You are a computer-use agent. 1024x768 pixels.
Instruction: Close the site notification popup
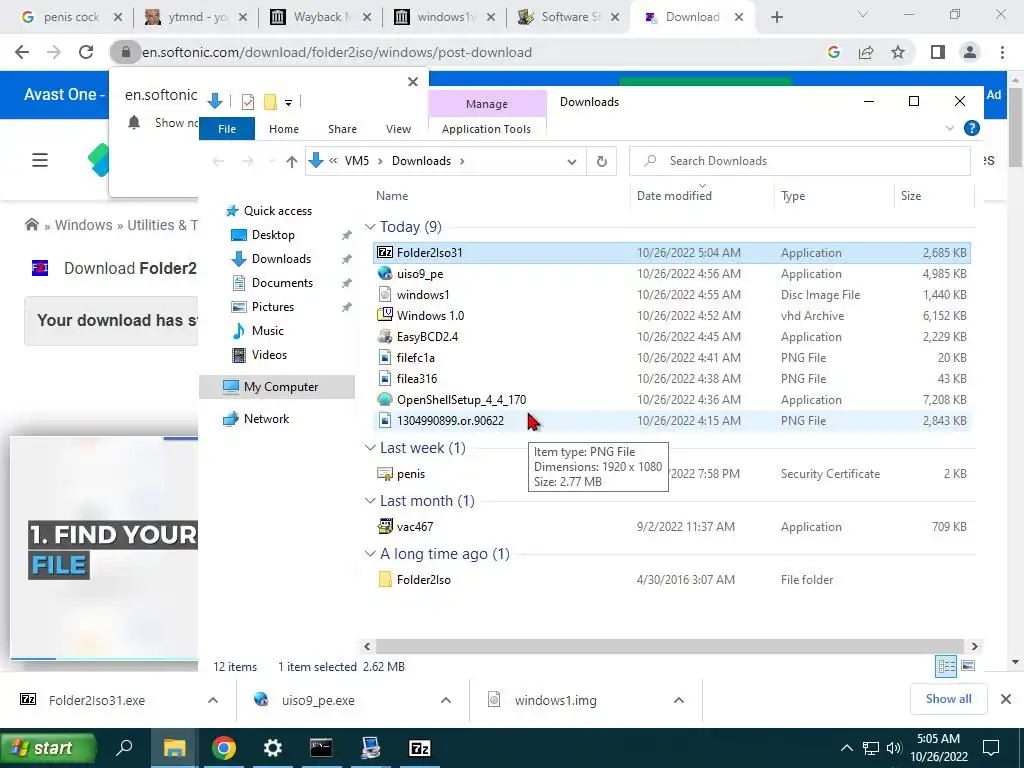pos(413,82)
